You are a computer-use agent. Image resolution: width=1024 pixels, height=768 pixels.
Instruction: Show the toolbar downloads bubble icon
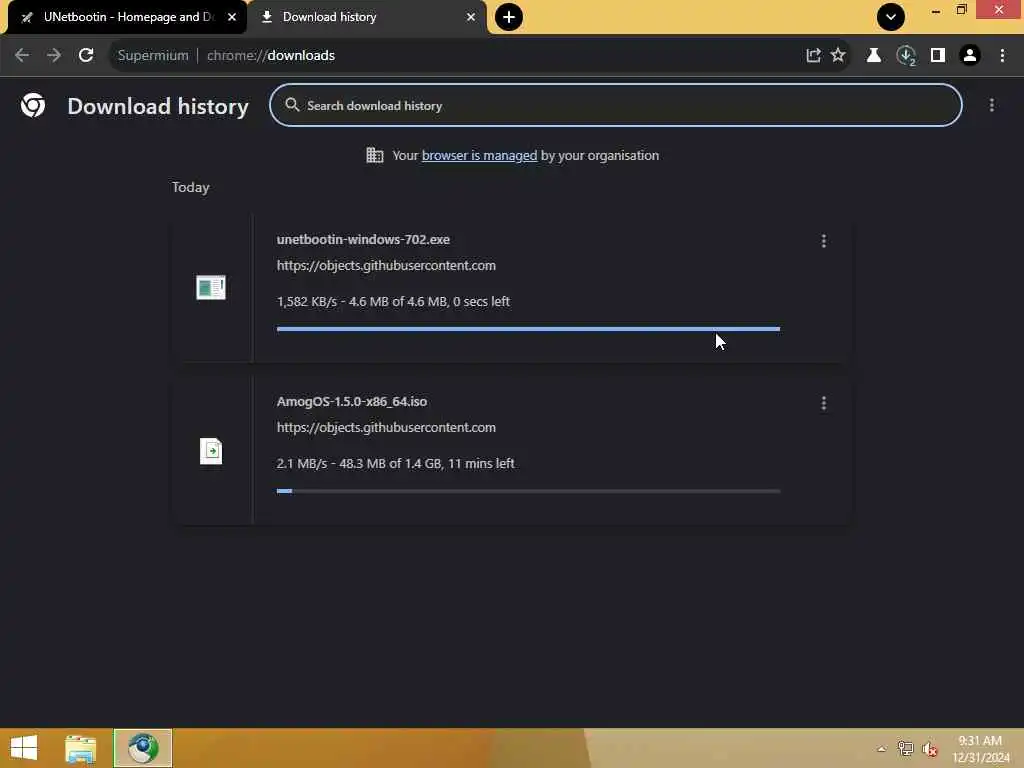tap(906, 56)
